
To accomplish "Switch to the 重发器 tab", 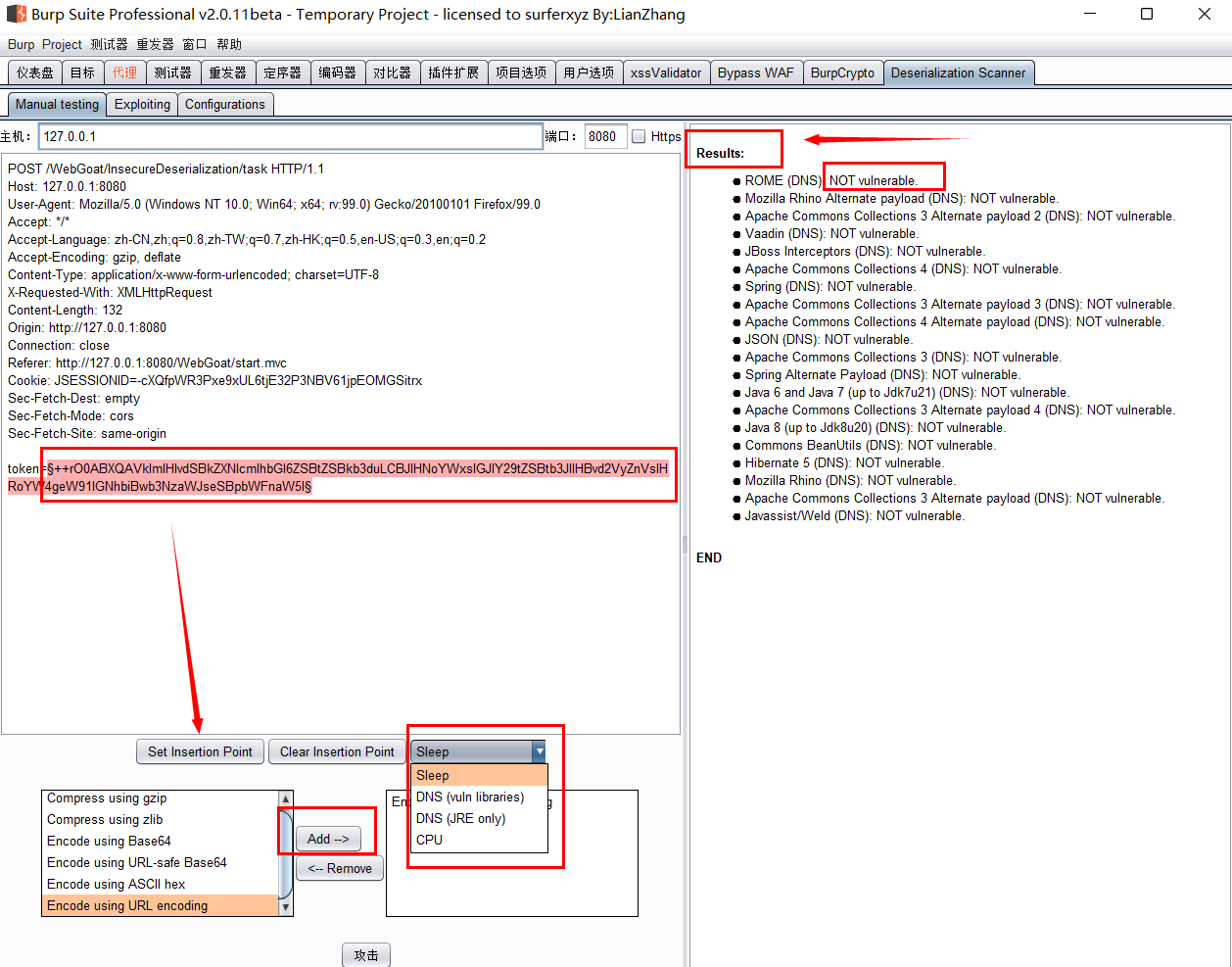I will (227, 73).
